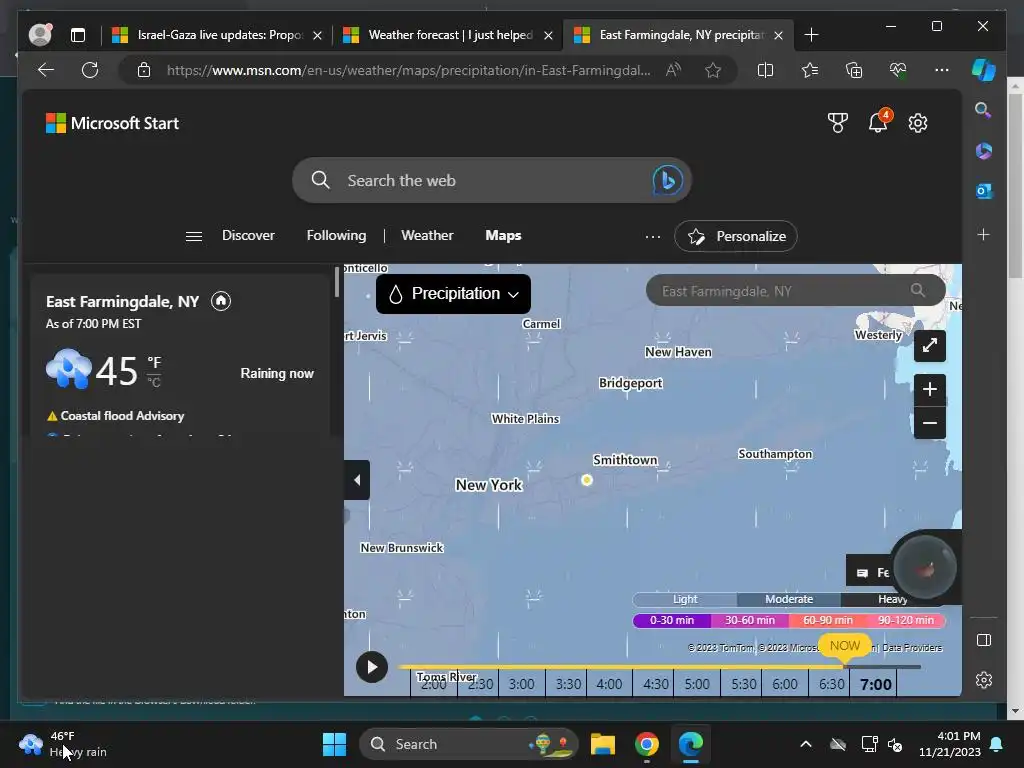Open Read aloud in address bar
The image size is (1024, 768).
(673, 70)
